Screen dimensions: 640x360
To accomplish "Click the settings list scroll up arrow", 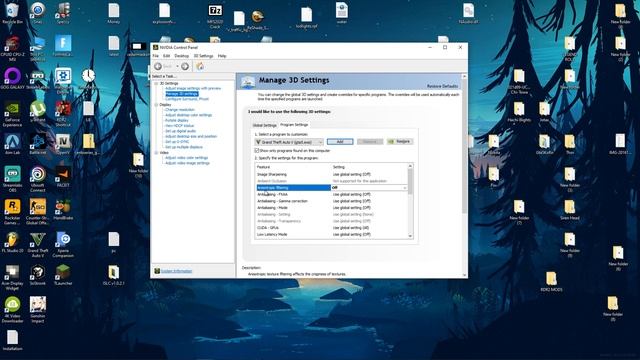I will point(410,166).
